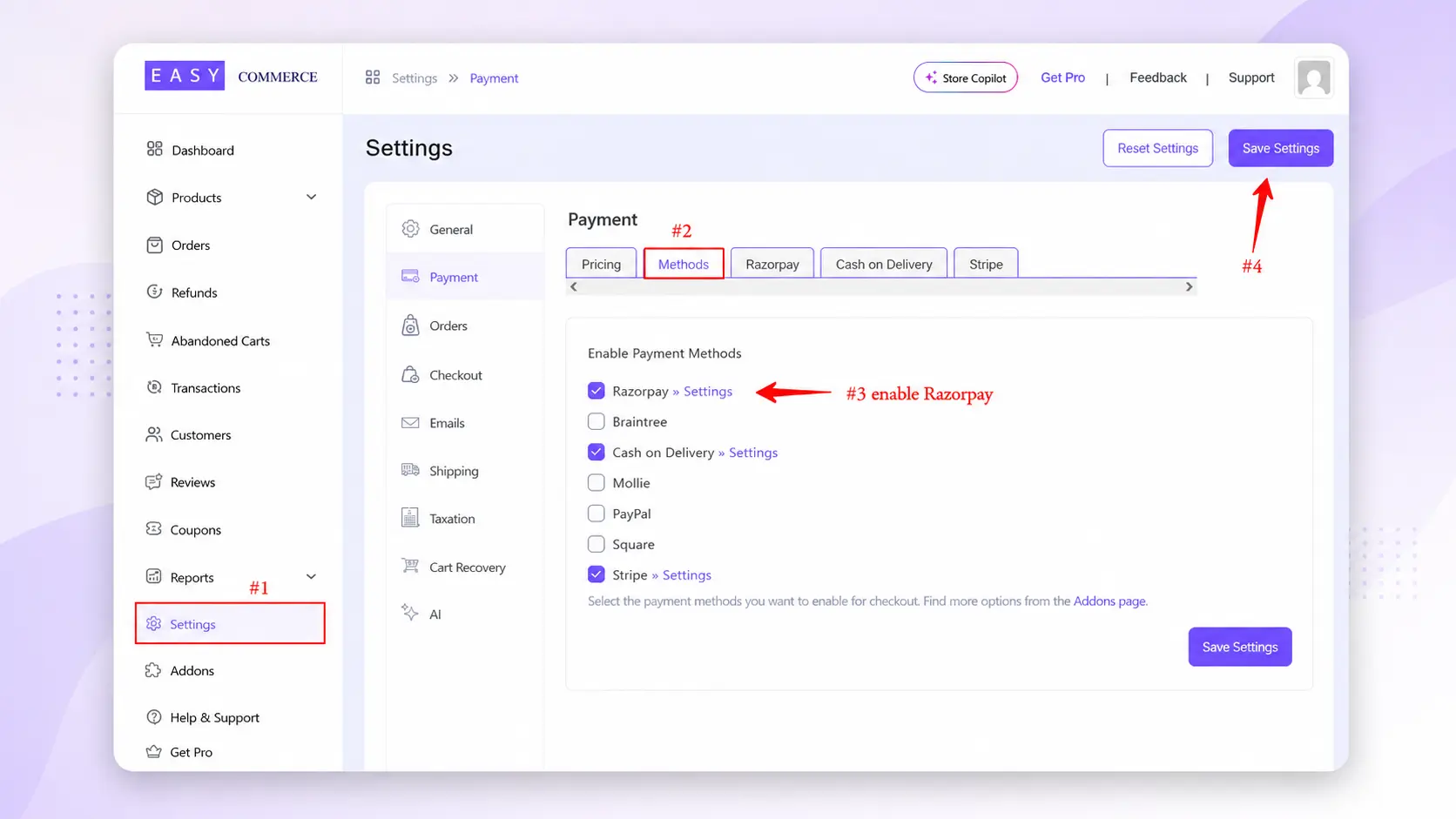This screenshot has height=819, width=1456.
Task: Click the Taxation calculator icon
Action: [x=410, y=517]
